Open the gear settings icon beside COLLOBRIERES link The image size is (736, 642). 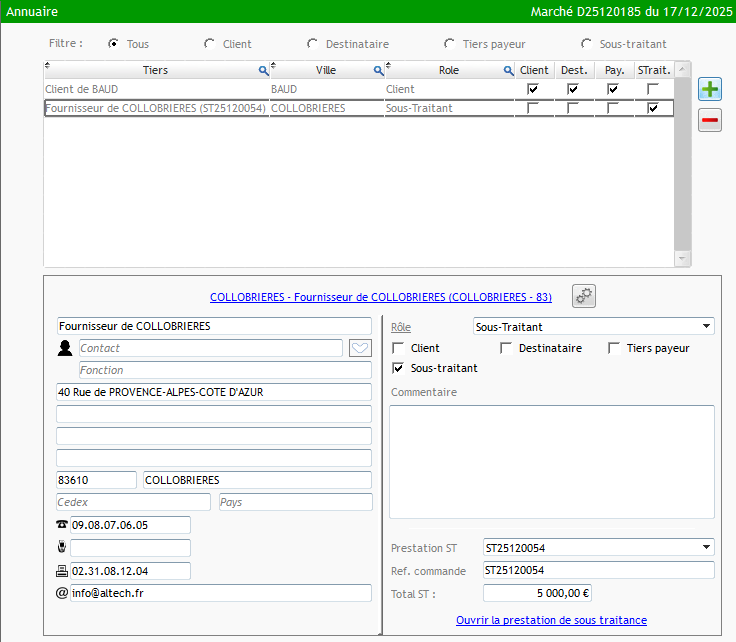584,295
